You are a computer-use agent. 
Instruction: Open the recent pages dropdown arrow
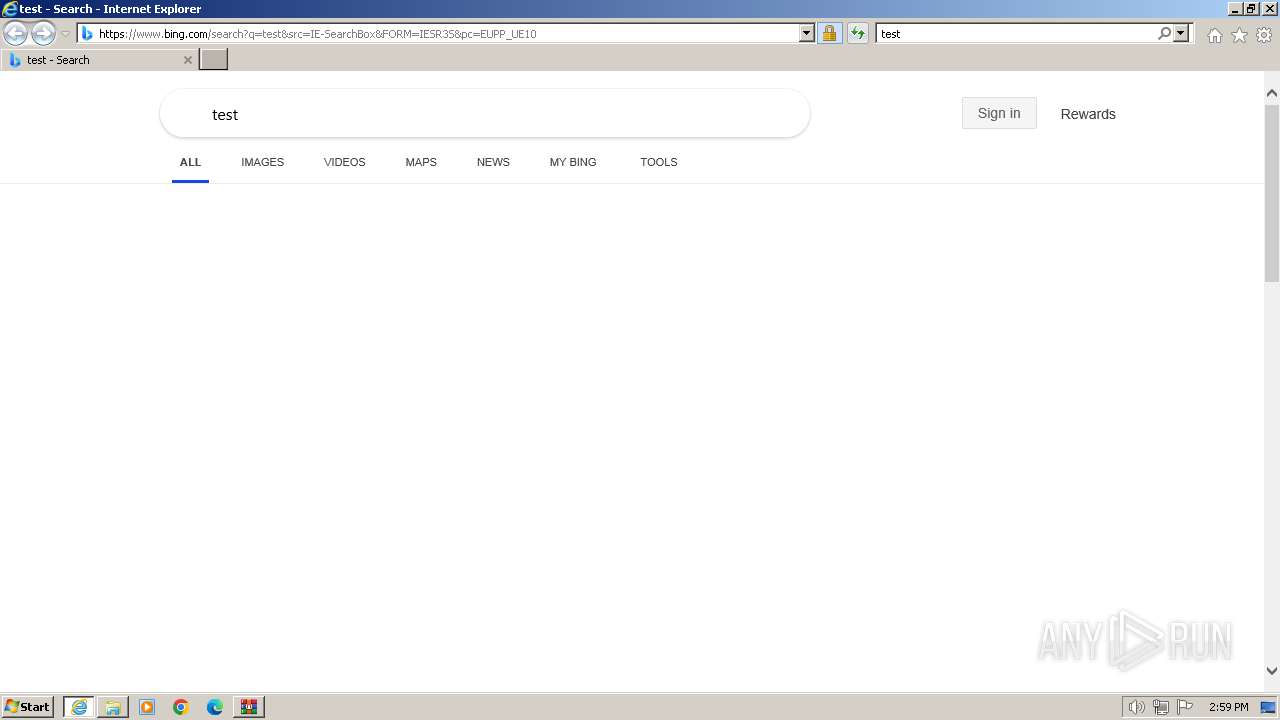click(x=66, y=34)
